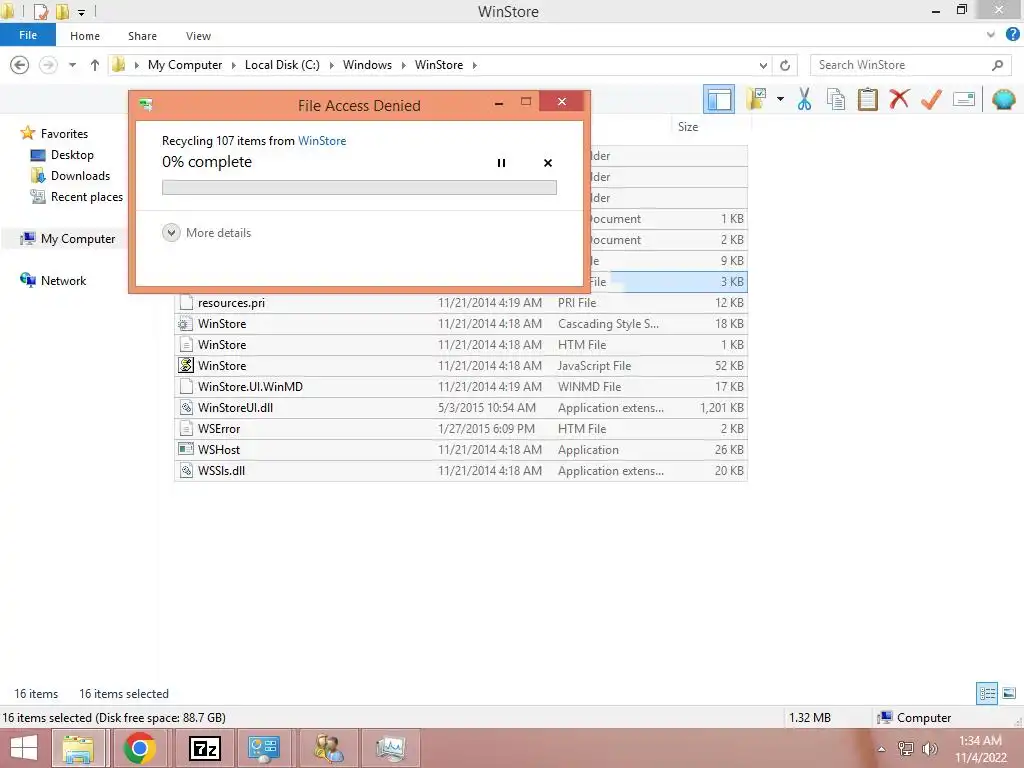Expand the arrow after WinStore breadcrumb

474,65
